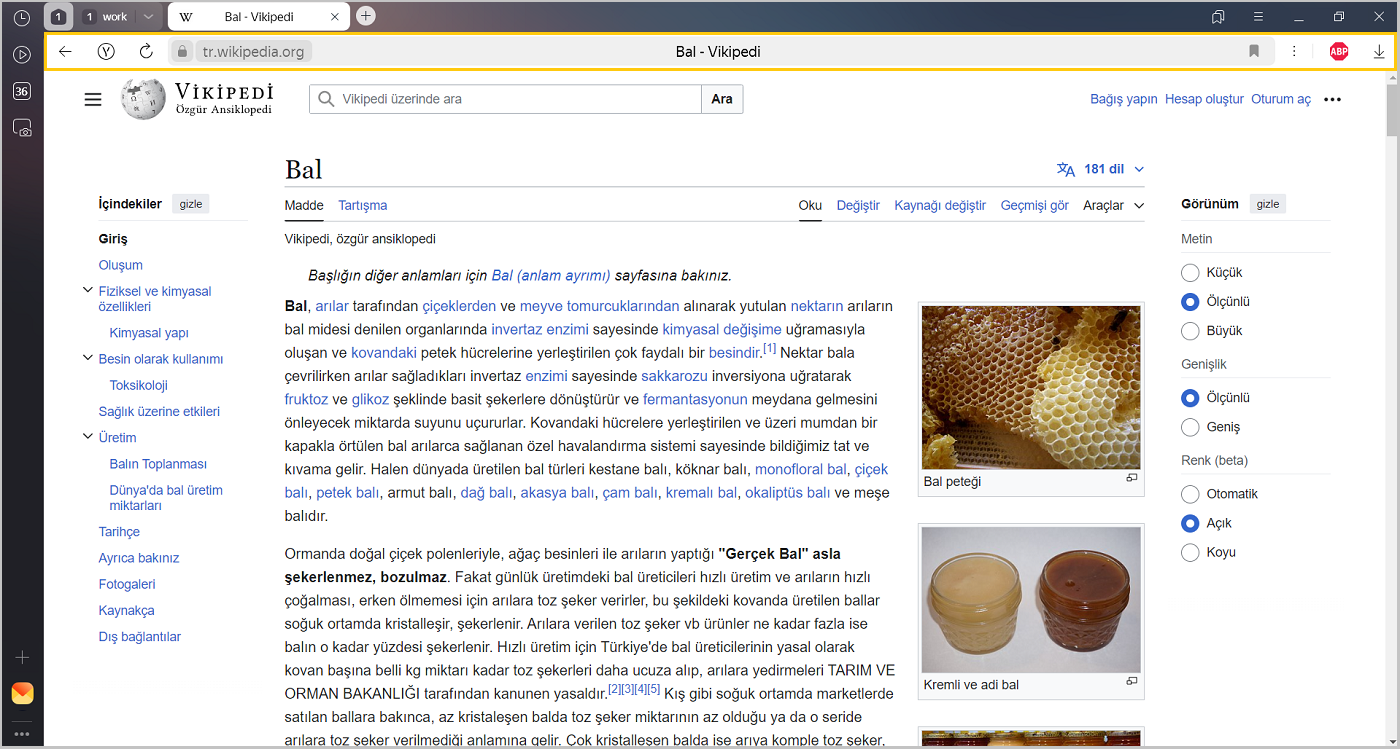Reload the page with the refresh icon
The height and width of the screenshot is (749, 1400).
point(146,52)
